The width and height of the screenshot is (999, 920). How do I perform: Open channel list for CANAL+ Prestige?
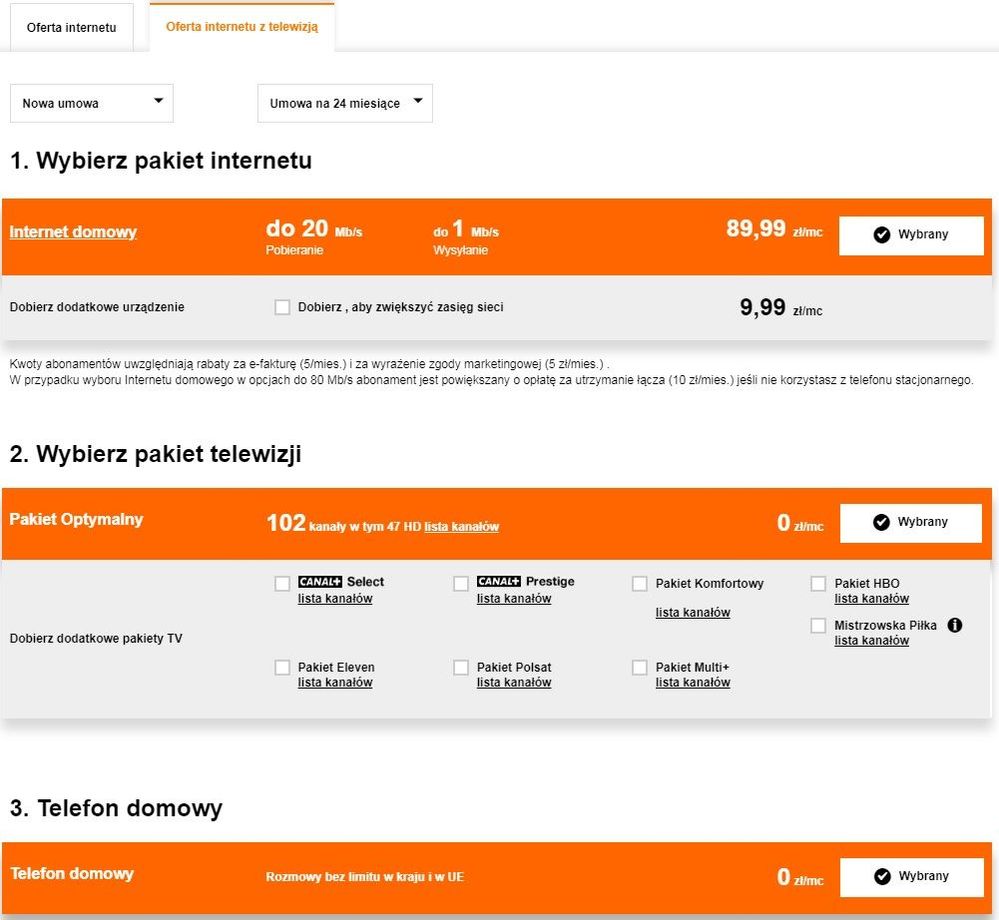[x=514, y=599]
